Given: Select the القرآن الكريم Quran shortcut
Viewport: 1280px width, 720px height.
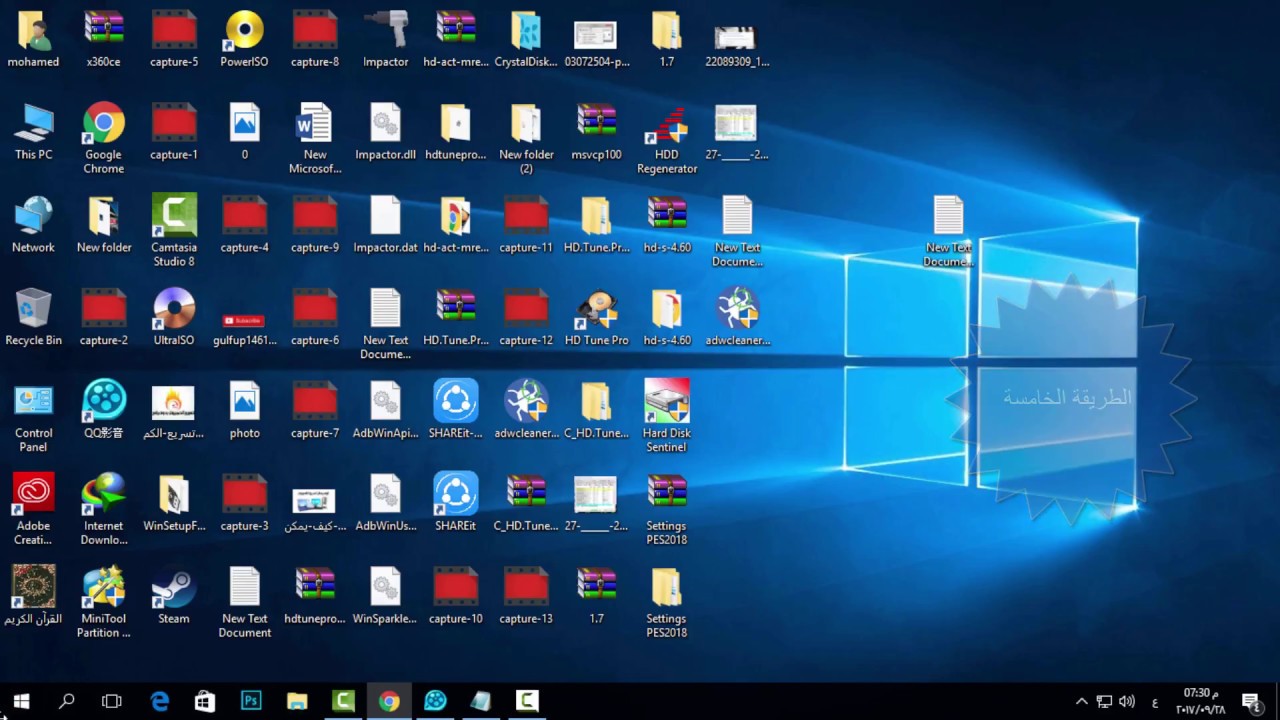Looking at the screenshot, I should (x=33, y=595).
